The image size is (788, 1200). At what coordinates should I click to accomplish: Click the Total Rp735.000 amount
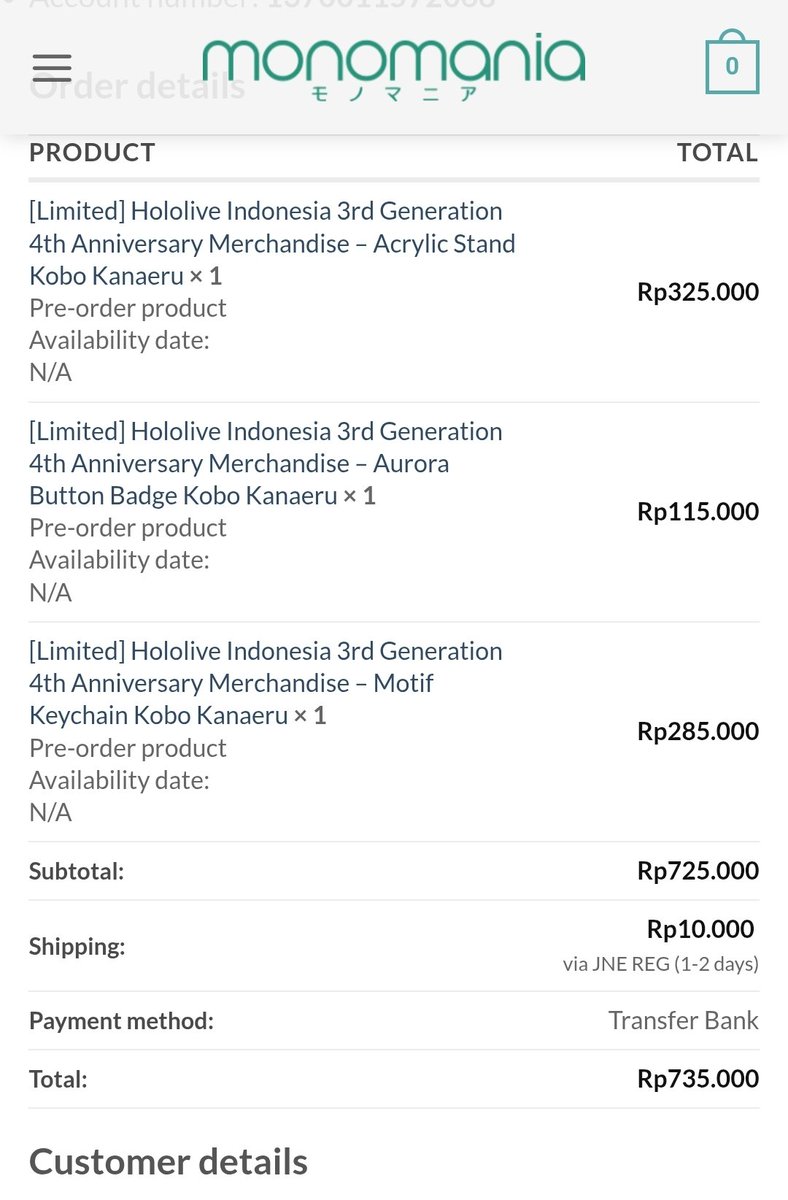pos(698,1079)
